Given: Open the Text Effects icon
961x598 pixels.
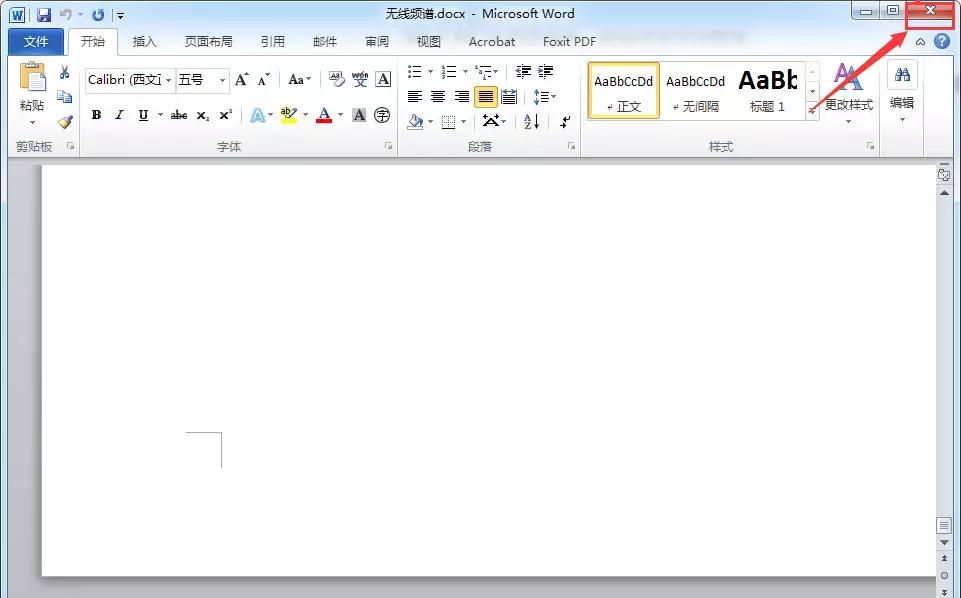Looking at the screenshot, I should 258,115.
